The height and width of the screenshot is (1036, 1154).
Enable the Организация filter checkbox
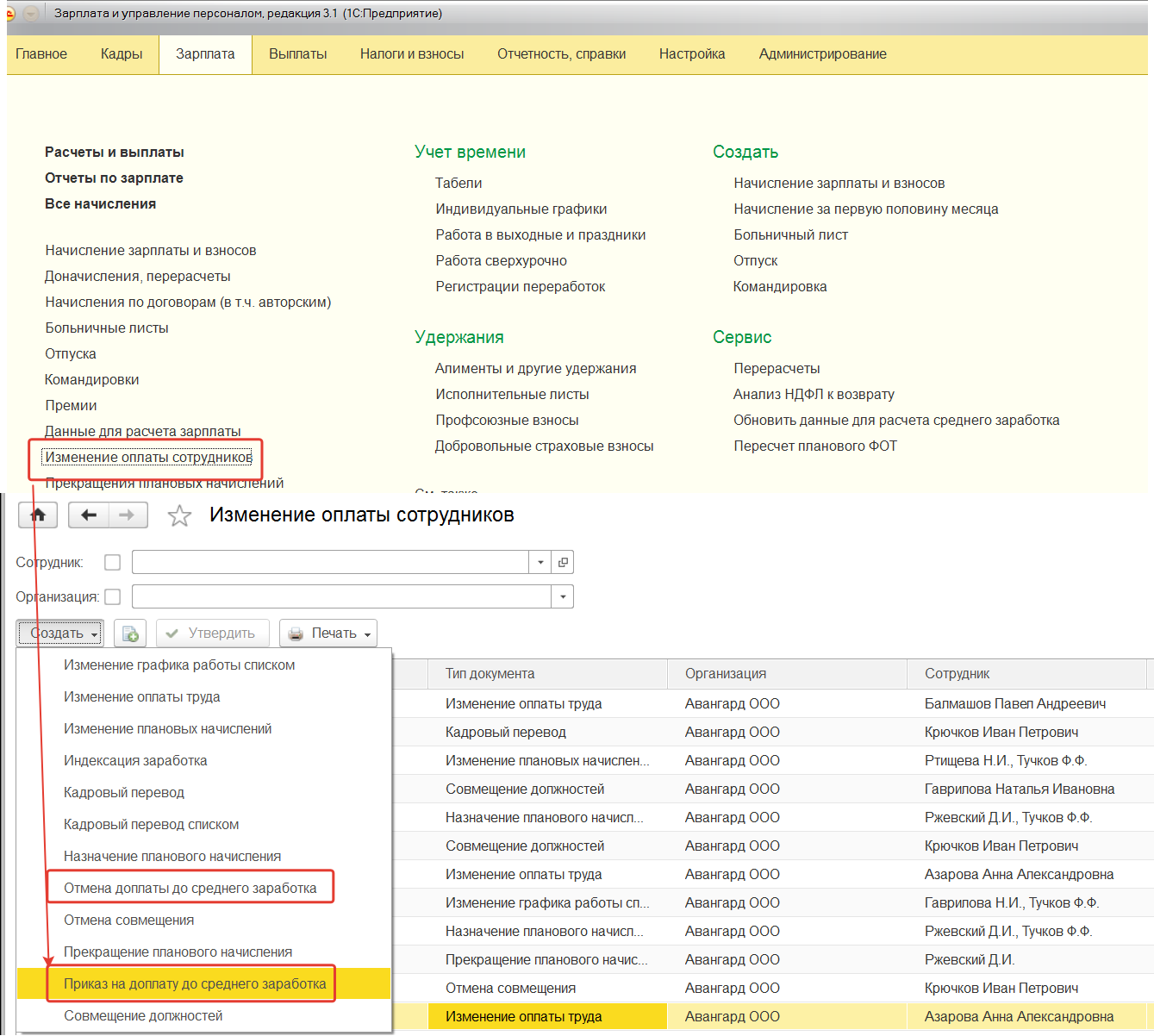112,597
